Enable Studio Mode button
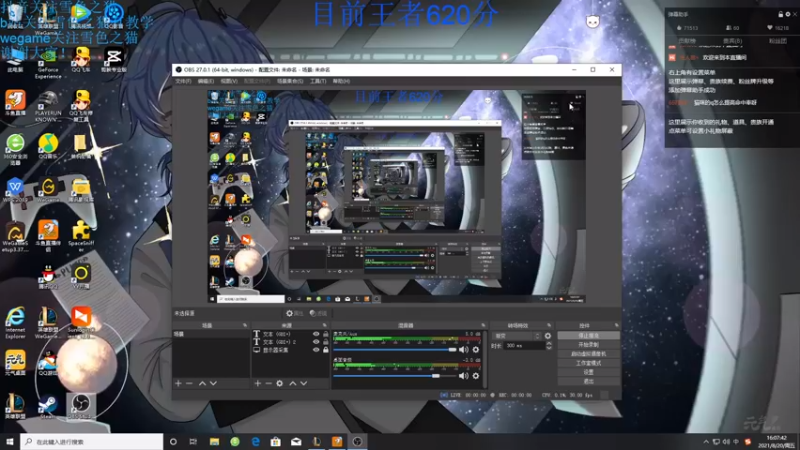Screen dimensions: 800x450 click(x=588, y=363)
